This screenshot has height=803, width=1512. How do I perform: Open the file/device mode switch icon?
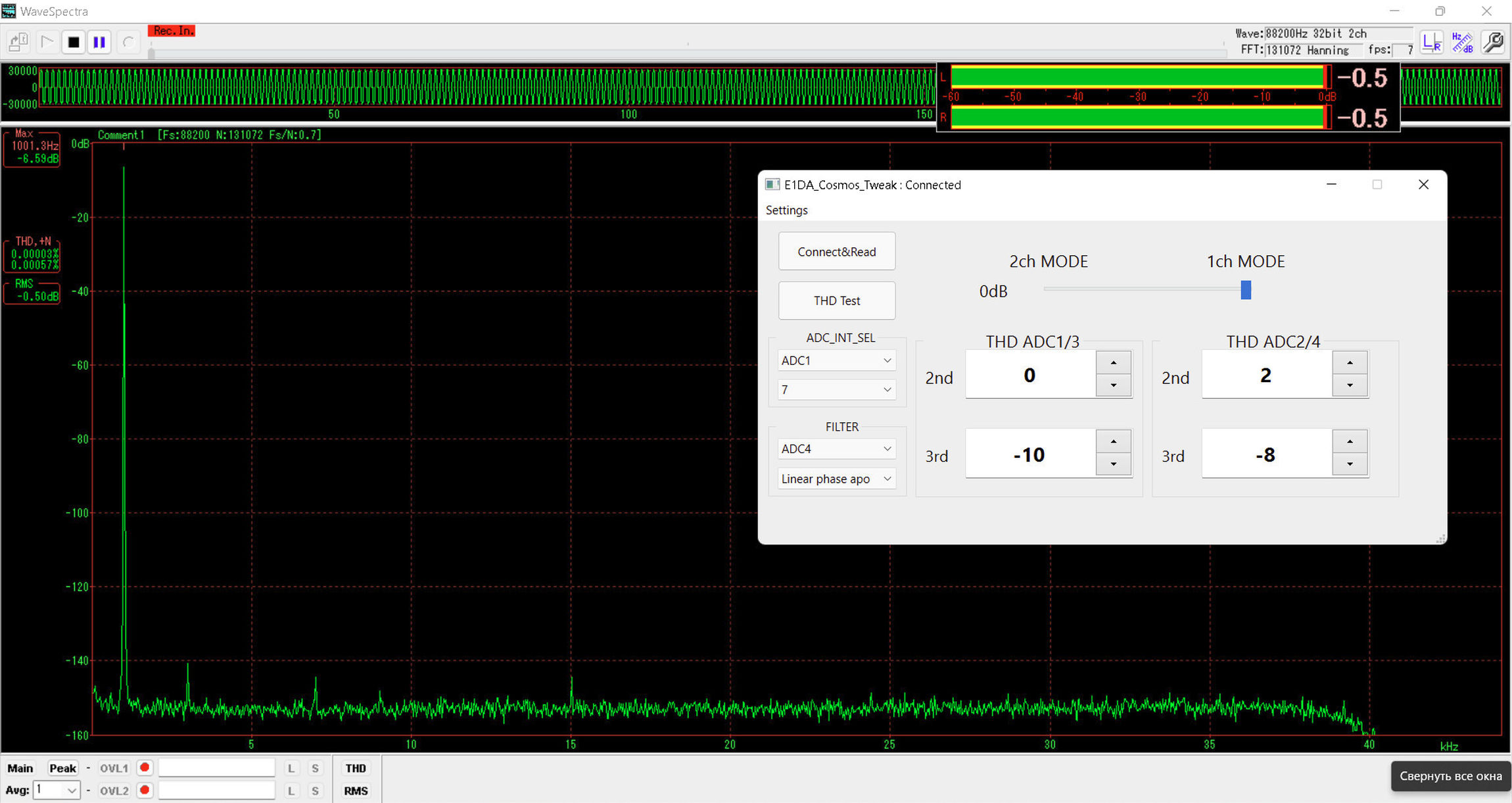[x=18, y=42]
